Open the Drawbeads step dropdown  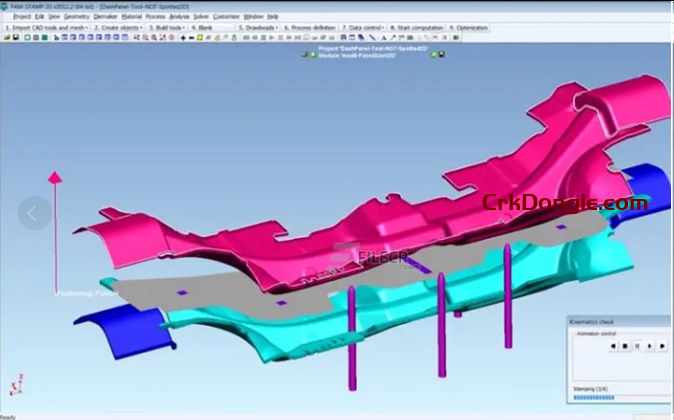point(276,28)
